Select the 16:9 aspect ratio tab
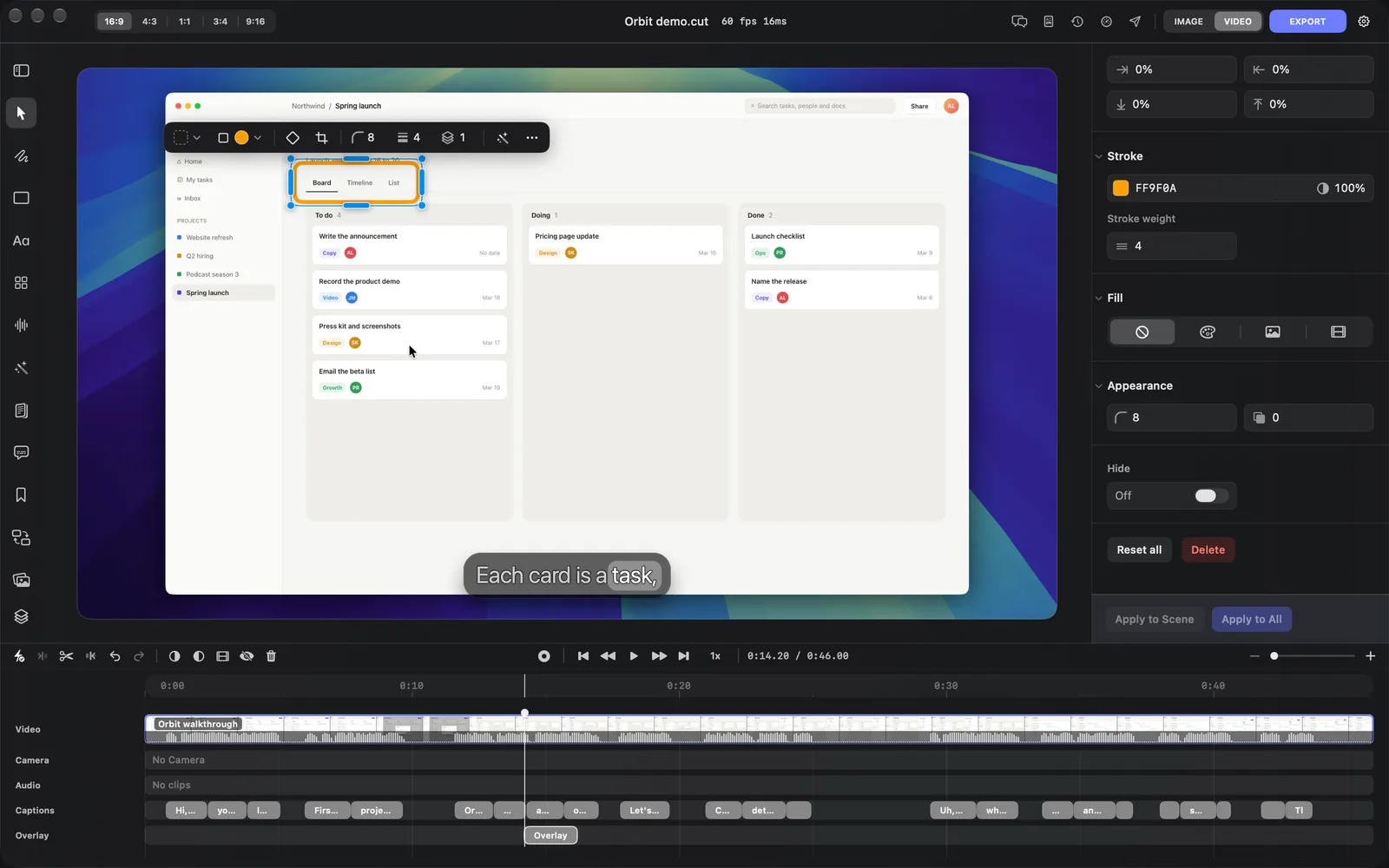Screen dimensions: 1389x868 [114, 22]
